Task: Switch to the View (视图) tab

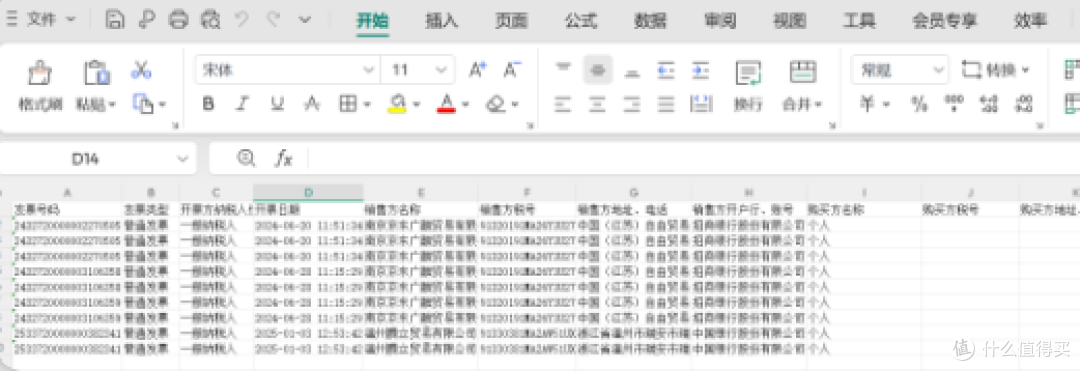Action: click(789, 20)
